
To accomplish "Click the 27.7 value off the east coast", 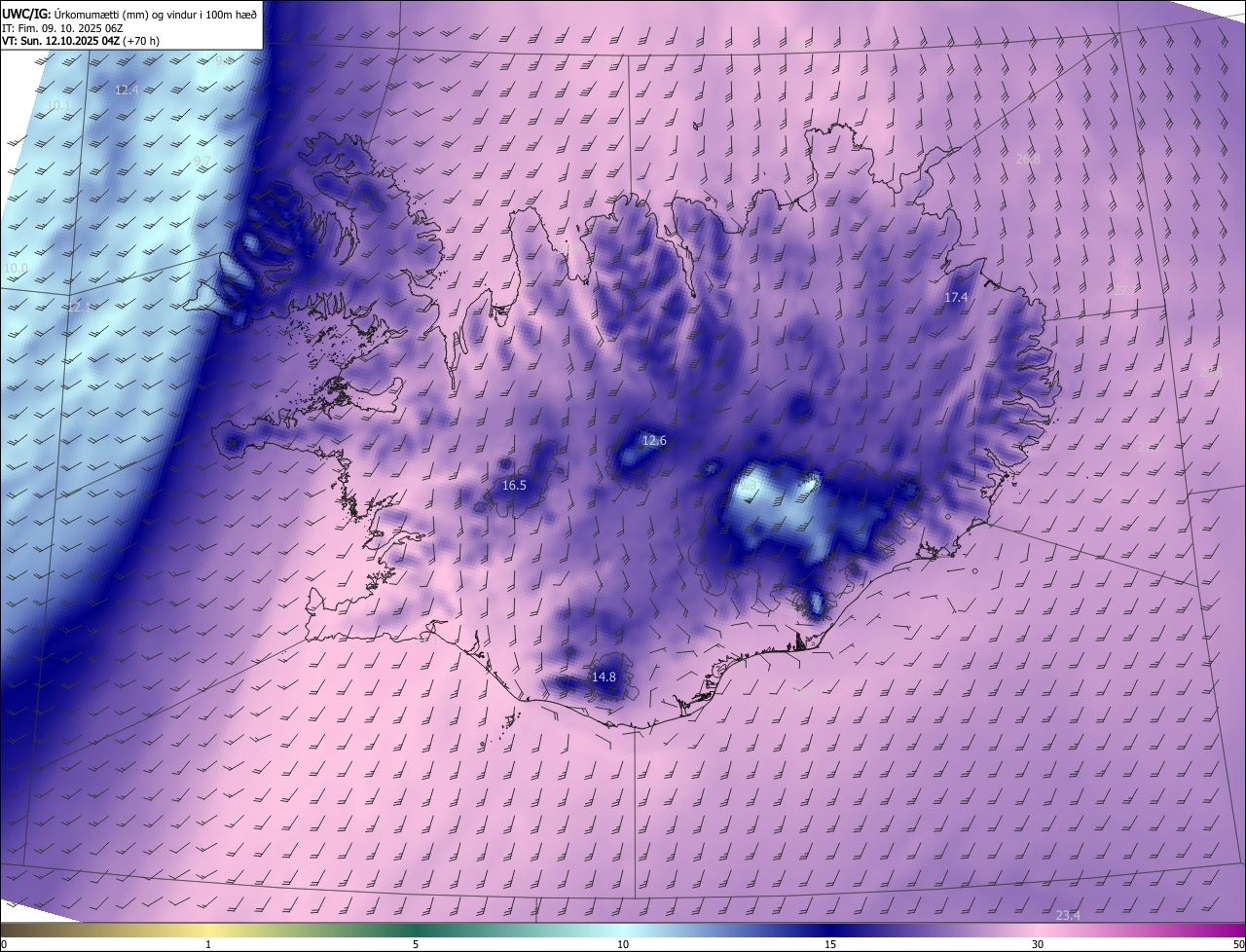I will (x=1125, y=290).
